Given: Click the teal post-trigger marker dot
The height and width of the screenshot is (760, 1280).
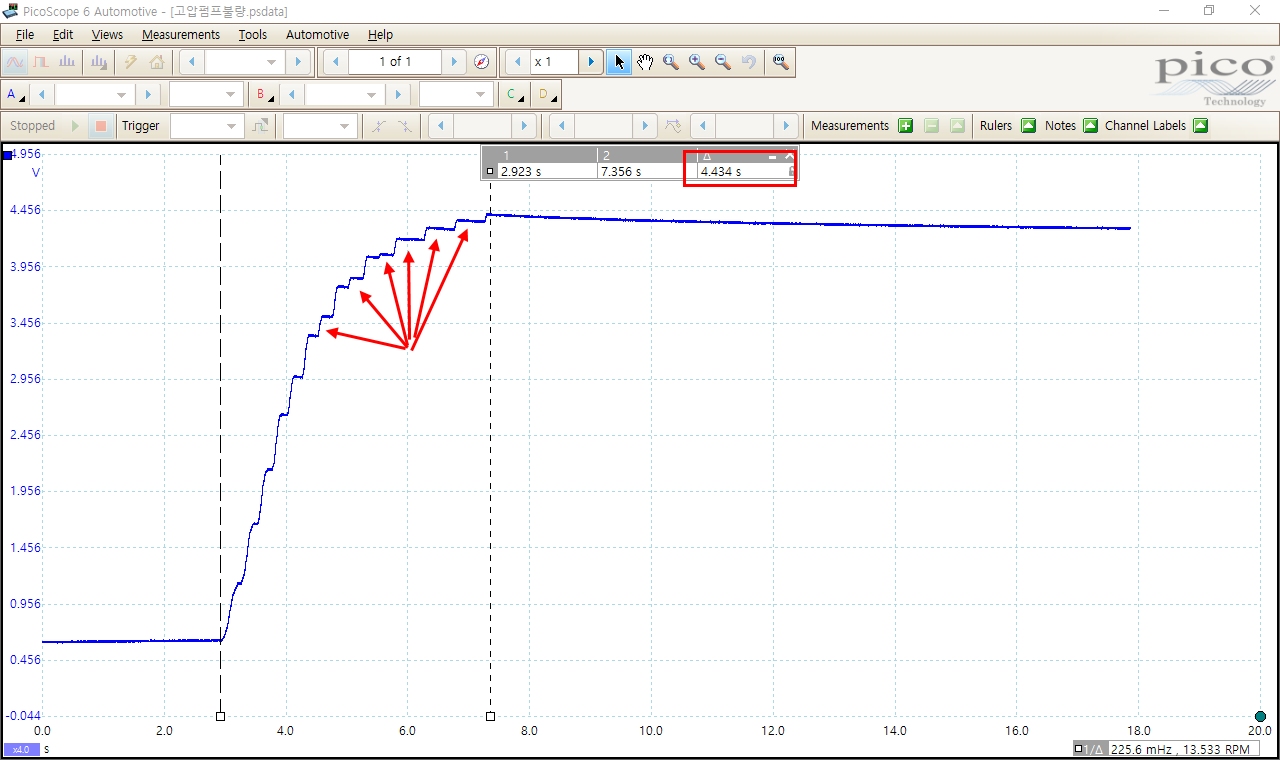Looking at the screenshot, I should (x=1260, y=717).
